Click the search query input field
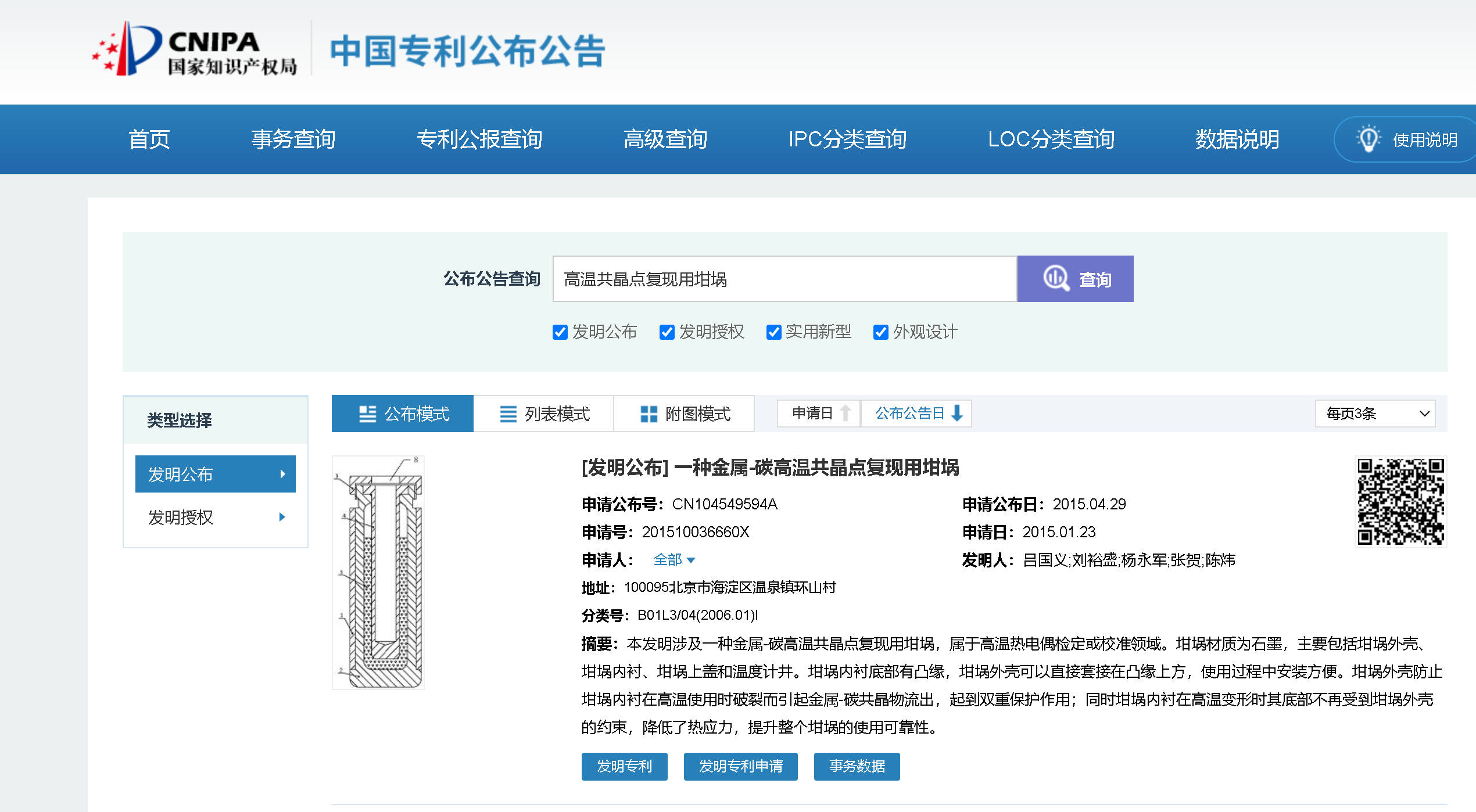 (784, 279)
